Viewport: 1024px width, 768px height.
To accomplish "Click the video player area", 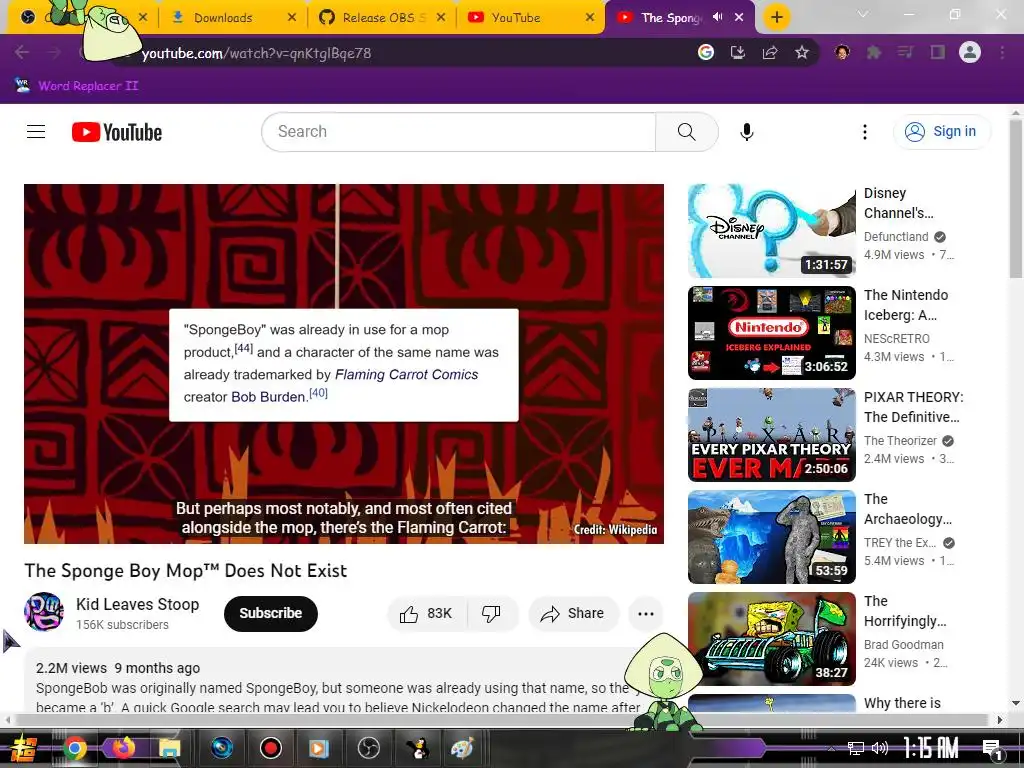I will [x=344, y=363].
